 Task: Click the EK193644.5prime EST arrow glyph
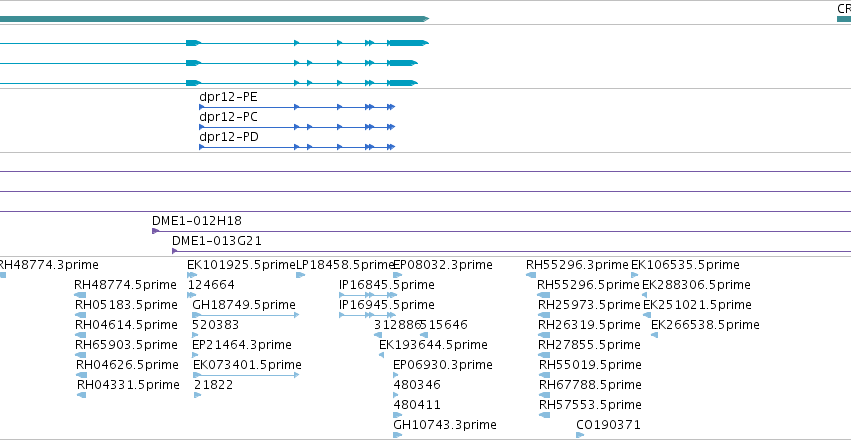382,355
